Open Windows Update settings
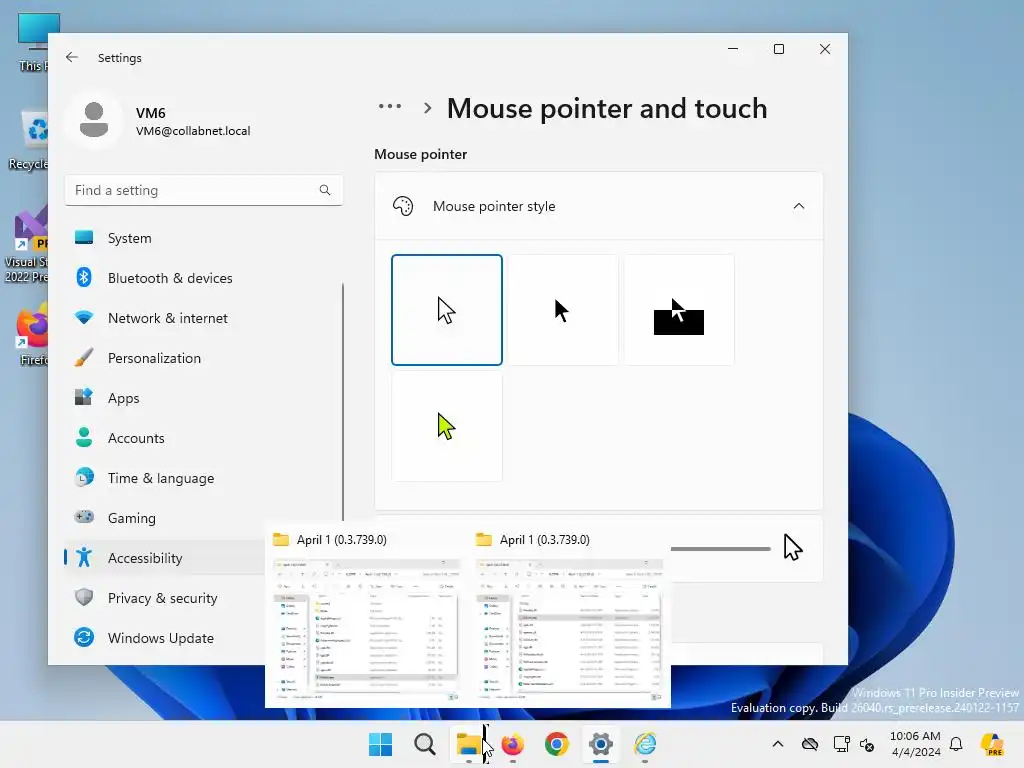 click(x=165, y=638)
